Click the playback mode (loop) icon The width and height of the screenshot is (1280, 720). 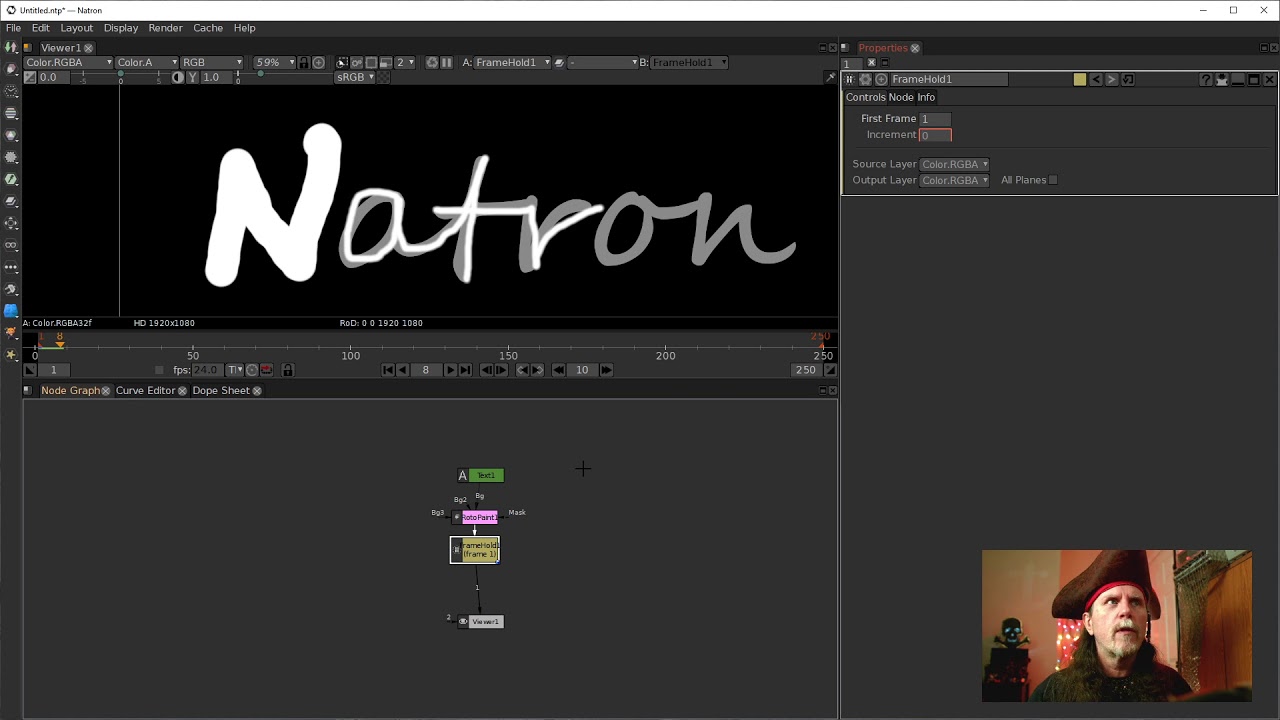tap(266, 370)
